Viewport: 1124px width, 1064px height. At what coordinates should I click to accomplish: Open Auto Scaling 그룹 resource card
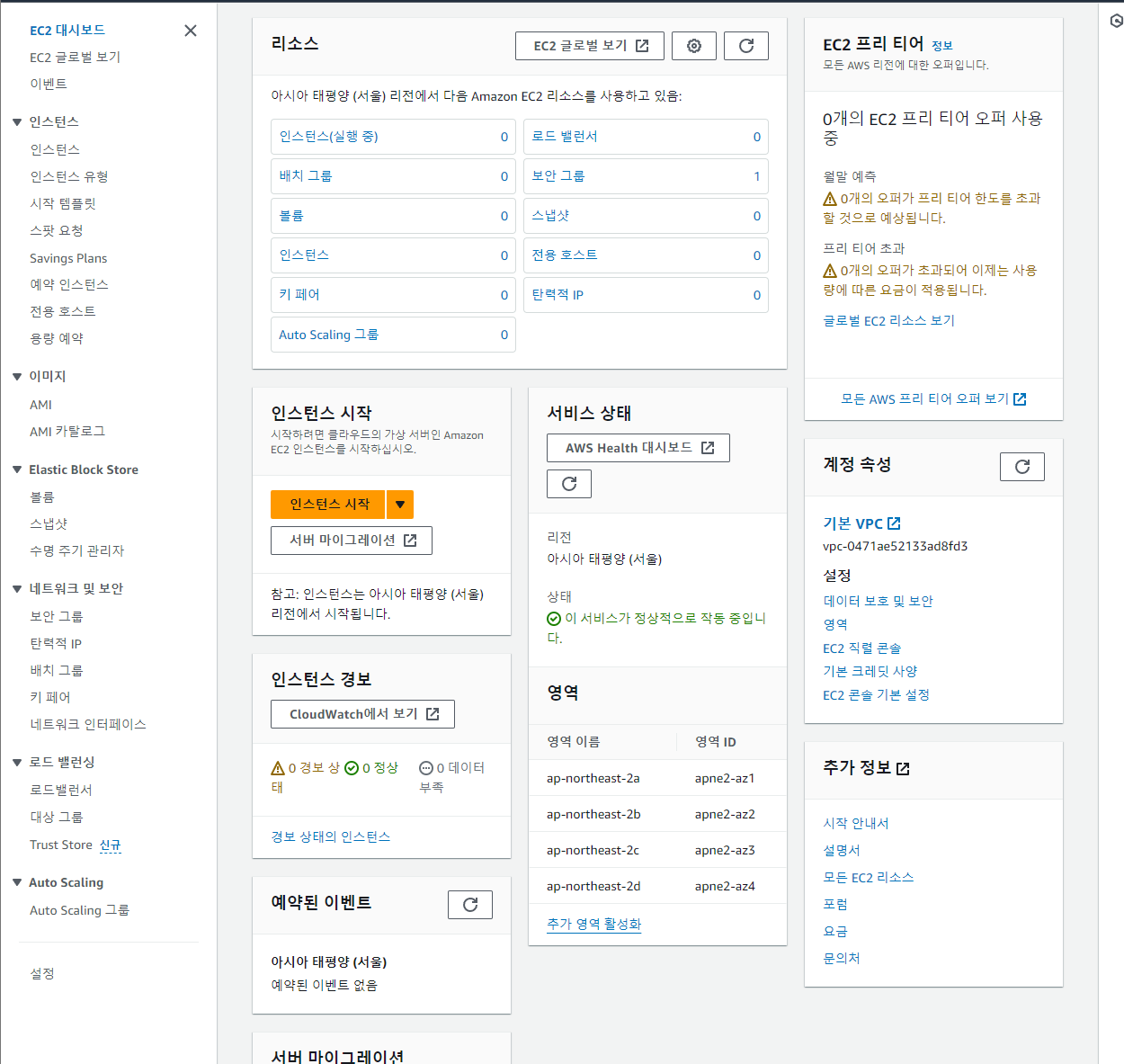point(393,335)
